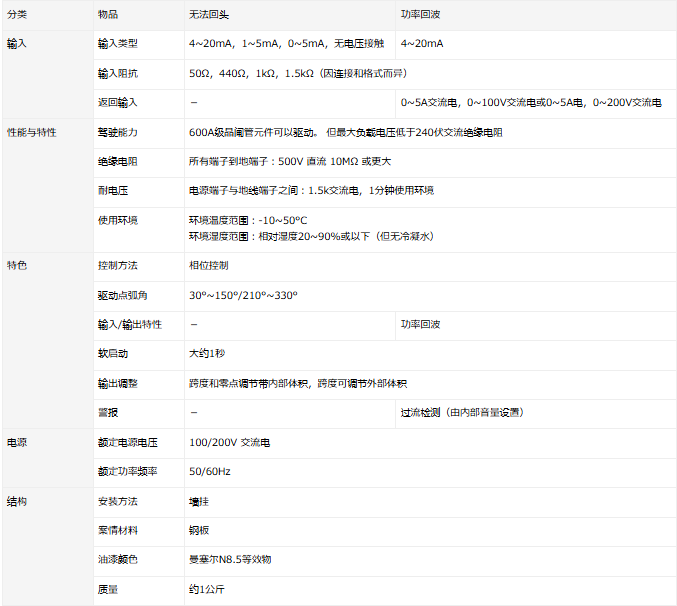Click the 耐电压 row label

click(x=113, y=190)
